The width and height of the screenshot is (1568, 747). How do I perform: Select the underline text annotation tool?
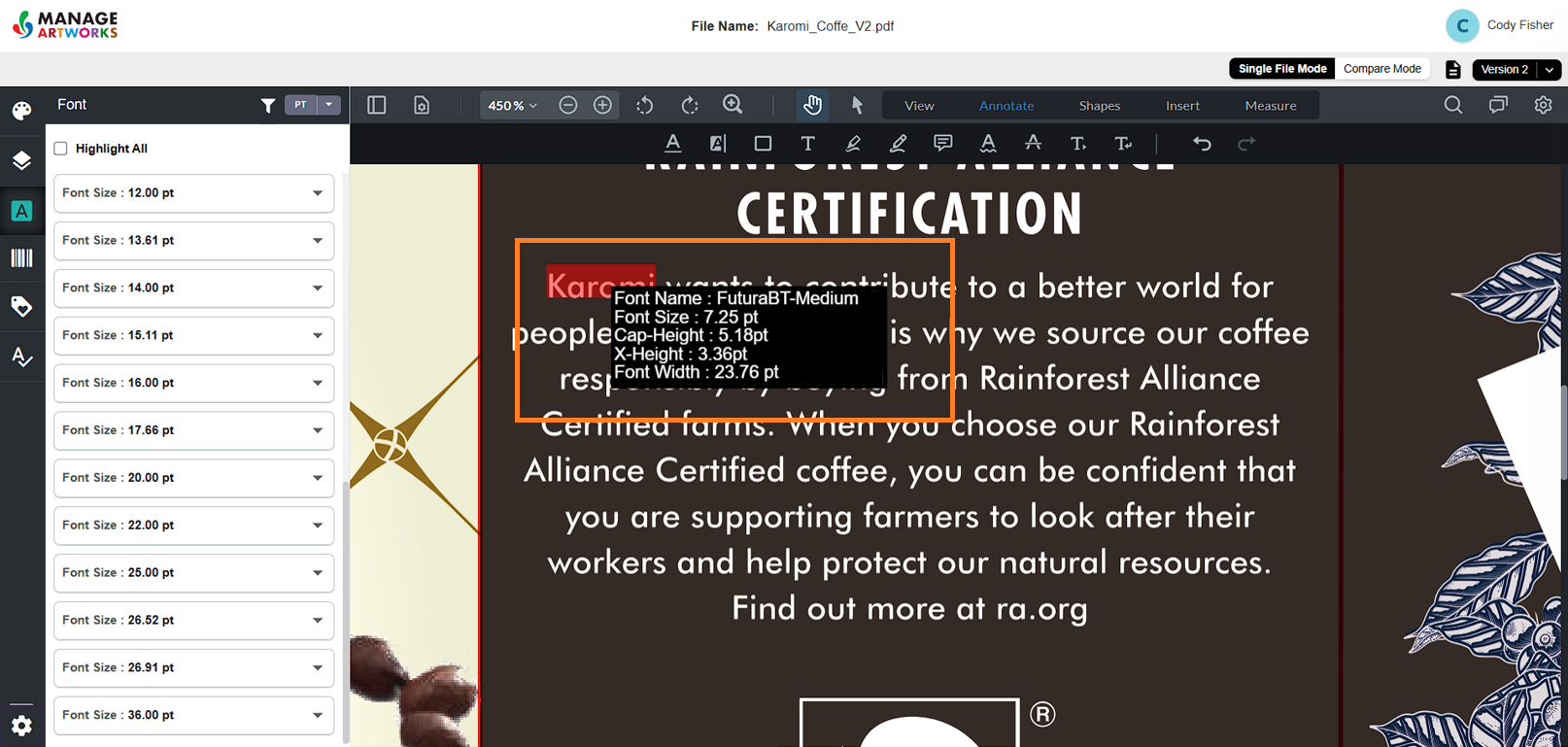pos(672,144)
